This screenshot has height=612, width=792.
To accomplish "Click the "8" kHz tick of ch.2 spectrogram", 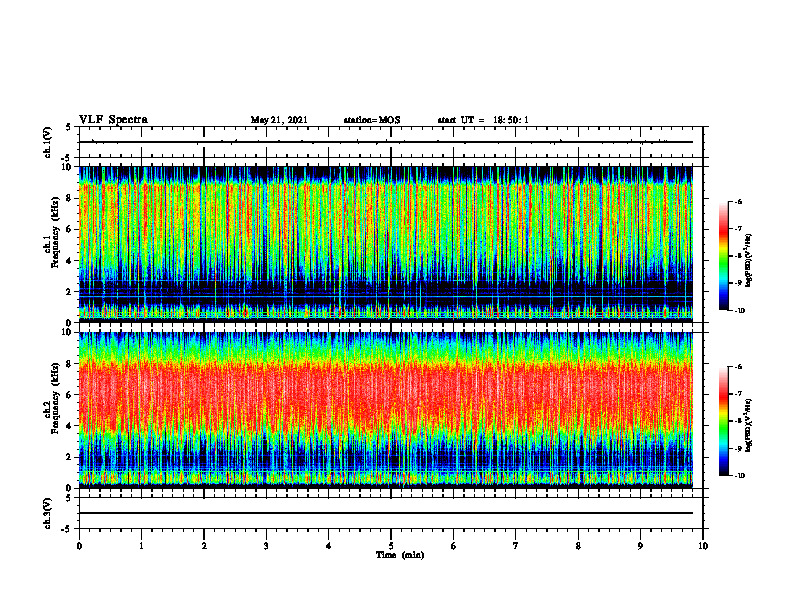I will pyautogui.click(x=70, y=364).
